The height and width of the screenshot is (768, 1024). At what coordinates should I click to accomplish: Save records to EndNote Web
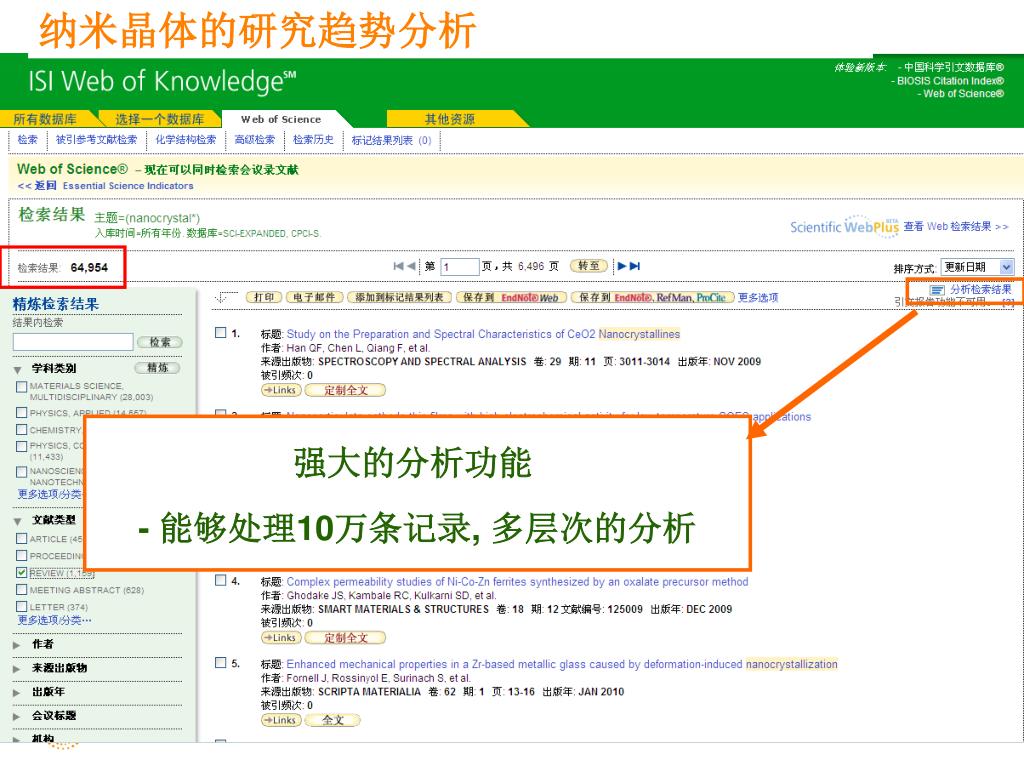(511, 297)
